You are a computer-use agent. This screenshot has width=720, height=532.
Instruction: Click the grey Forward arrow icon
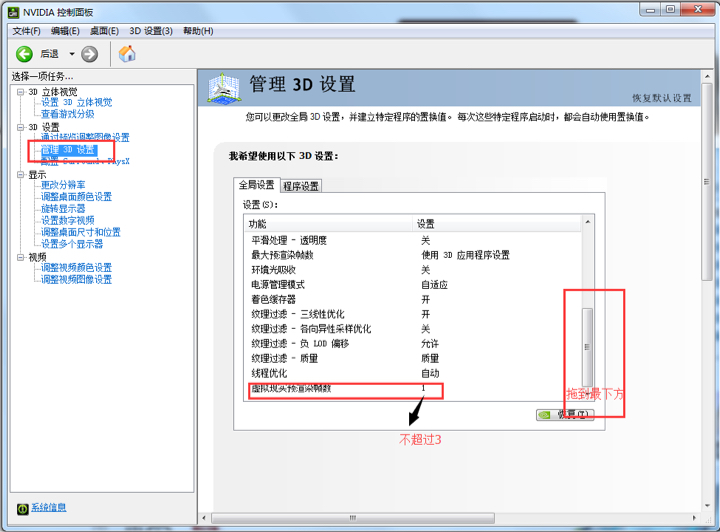click(x=90, y=54)
